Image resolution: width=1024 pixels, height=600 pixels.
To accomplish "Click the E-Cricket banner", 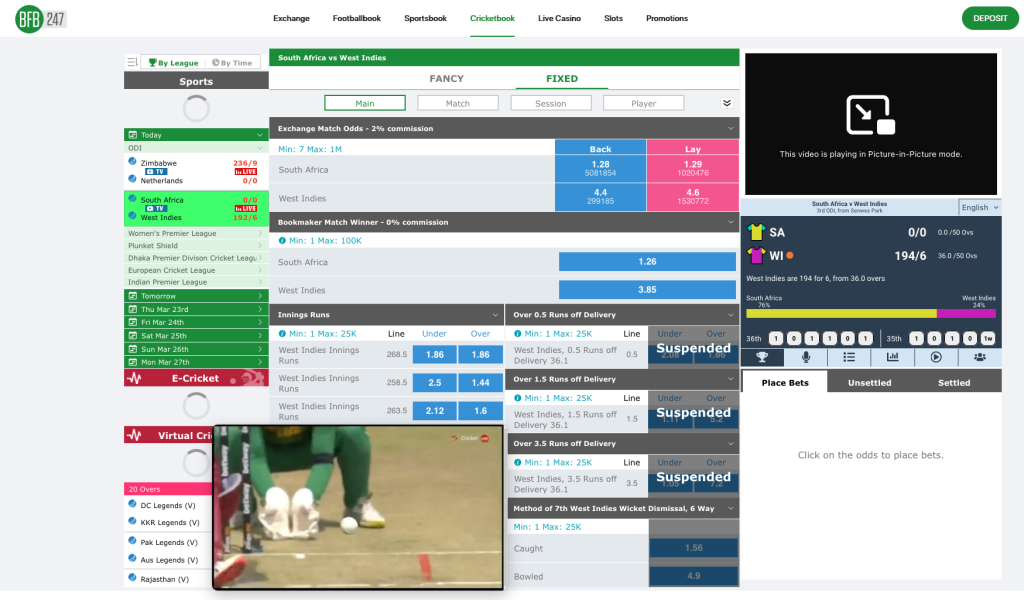I will coord(196,378).
